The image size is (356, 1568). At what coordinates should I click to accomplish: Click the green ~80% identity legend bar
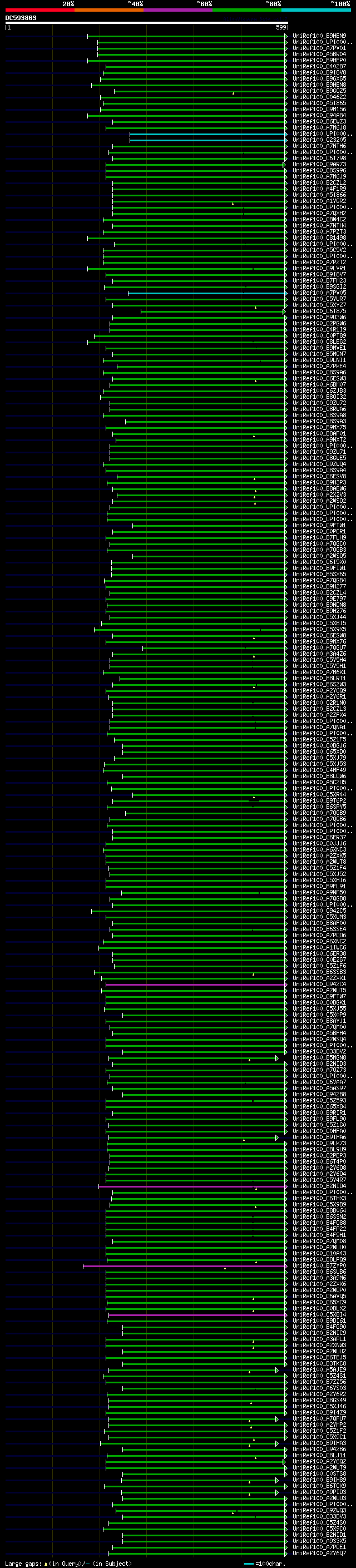point(247,10)
